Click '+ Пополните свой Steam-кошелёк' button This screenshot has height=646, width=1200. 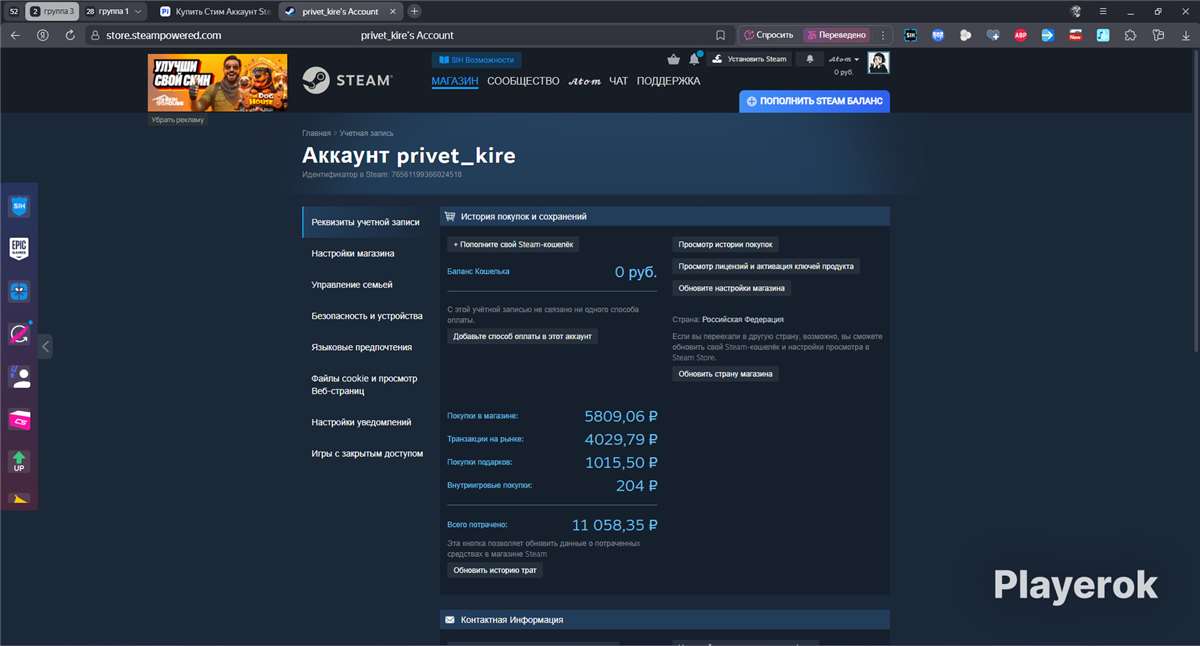(x=513, y=244)
